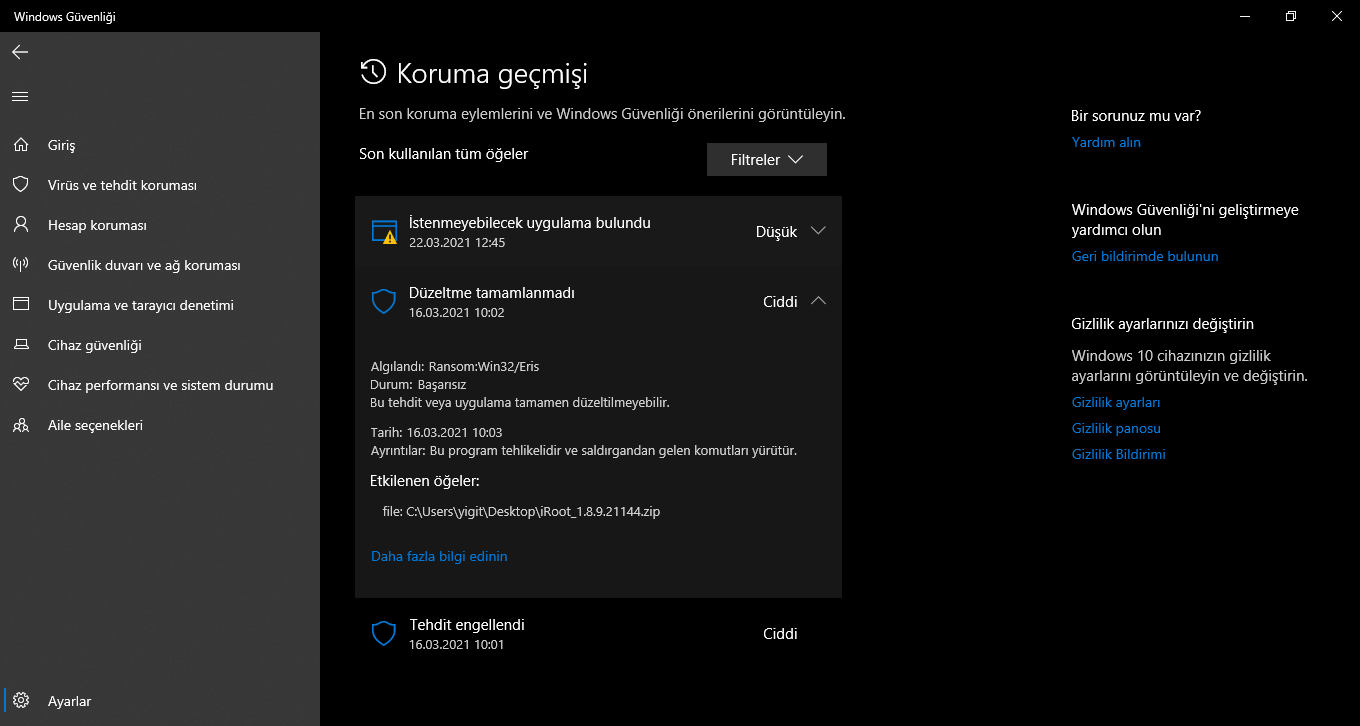Minimize the Windows Güvenliği window
Screen dimensions: 1360x726
point(1245,16)
